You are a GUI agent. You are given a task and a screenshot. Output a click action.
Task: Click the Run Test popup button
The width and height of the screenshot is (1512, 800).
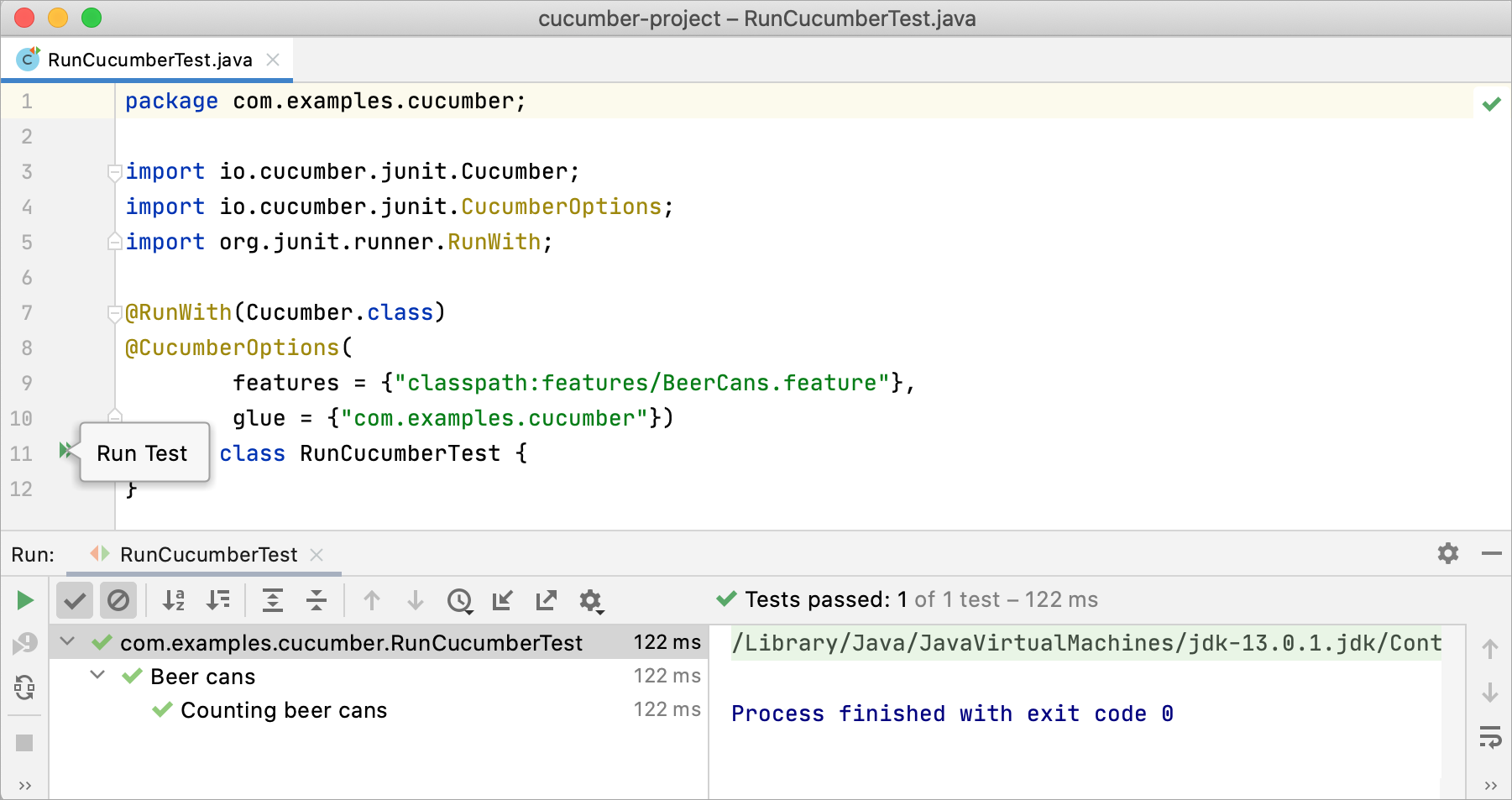141,452
